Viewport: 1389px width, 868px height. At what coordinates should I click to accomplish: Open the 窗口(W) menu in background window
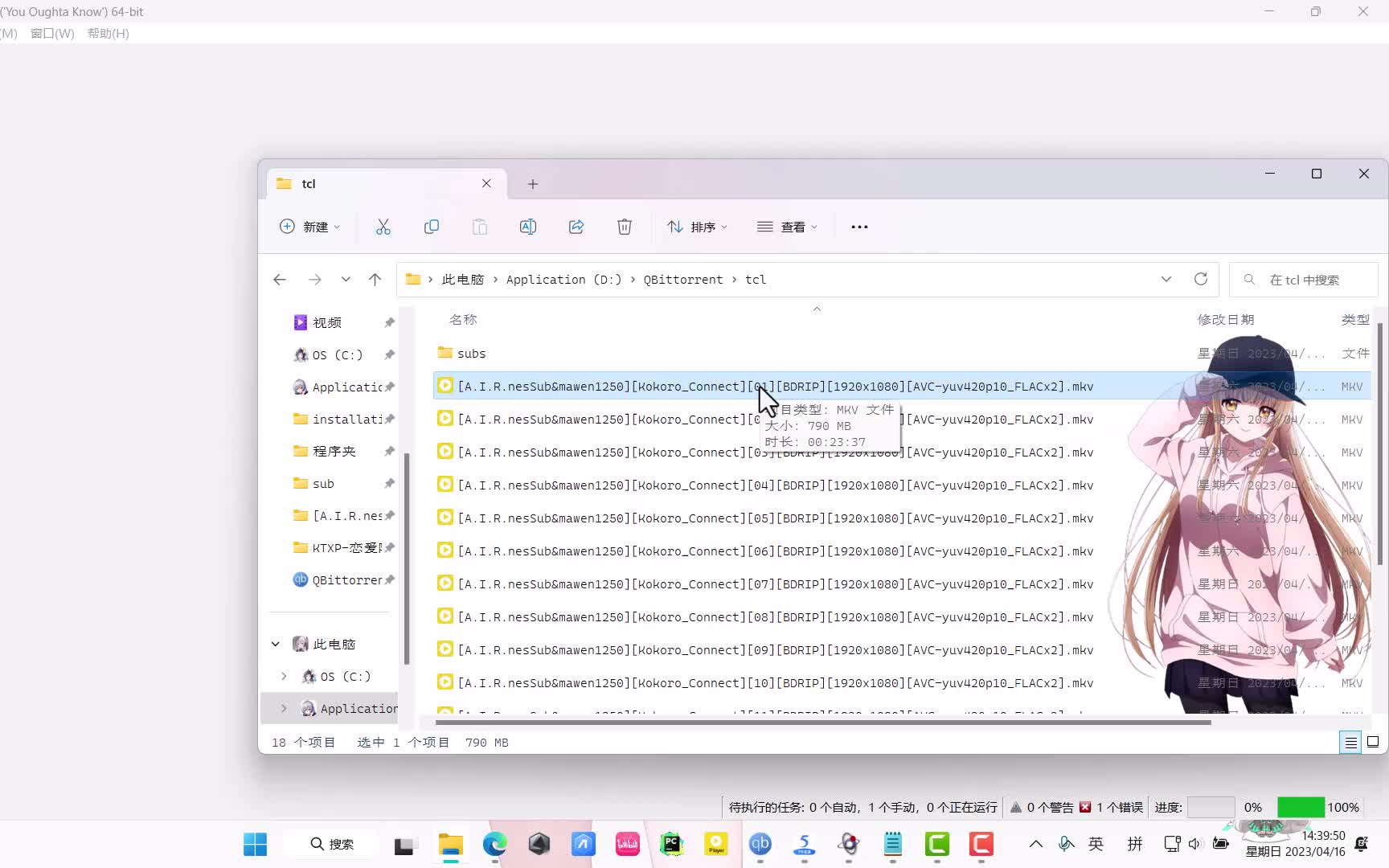[52, 33]
